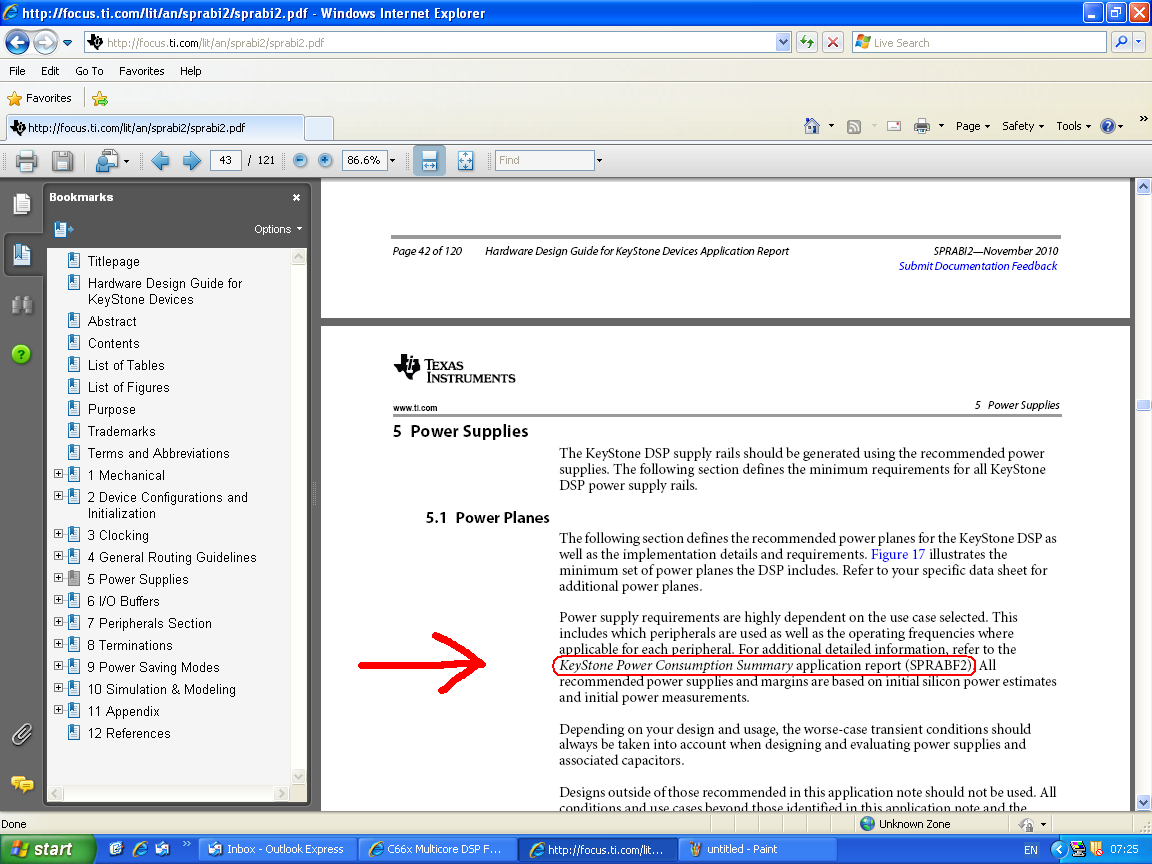
Task: Click the browser Print icon
Action: (921, 126)
